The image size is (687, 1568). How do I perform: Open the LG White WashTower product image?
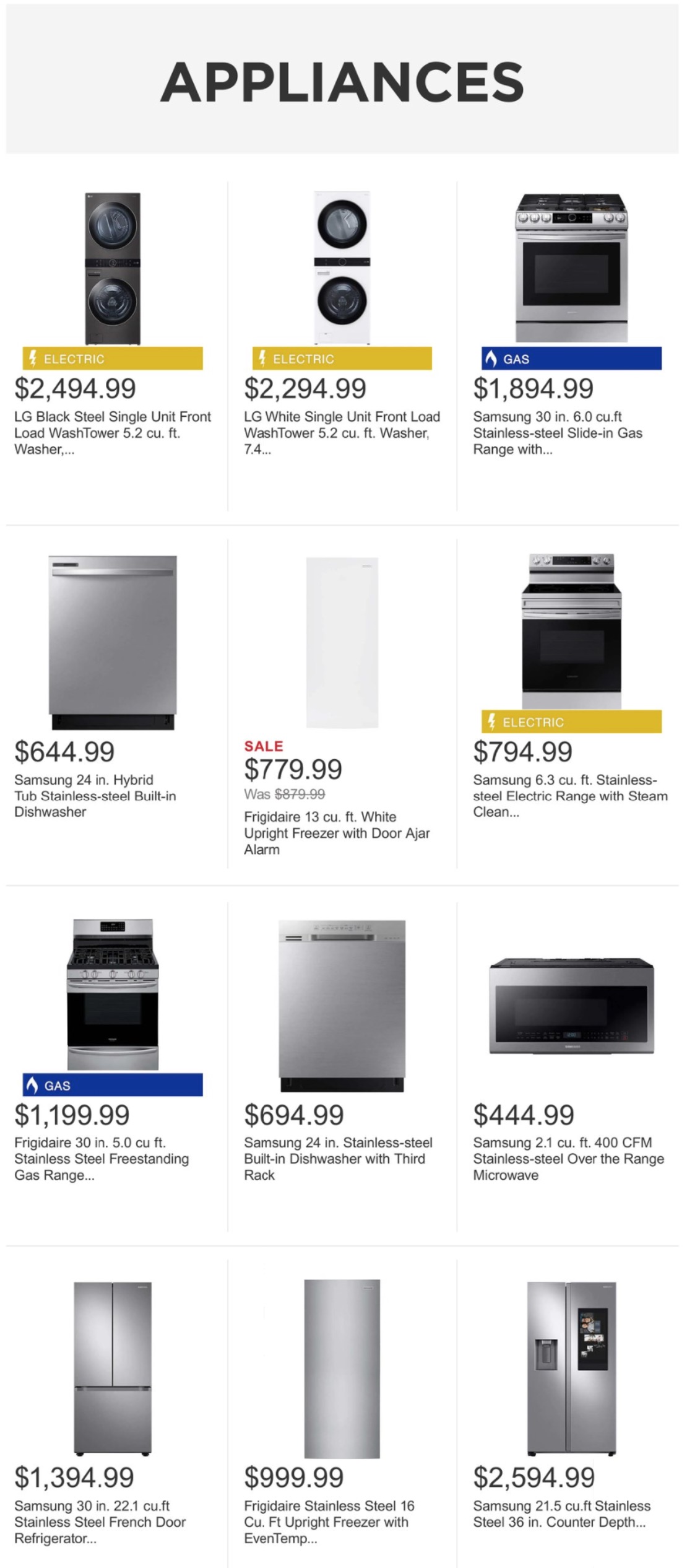click(342, 268)
